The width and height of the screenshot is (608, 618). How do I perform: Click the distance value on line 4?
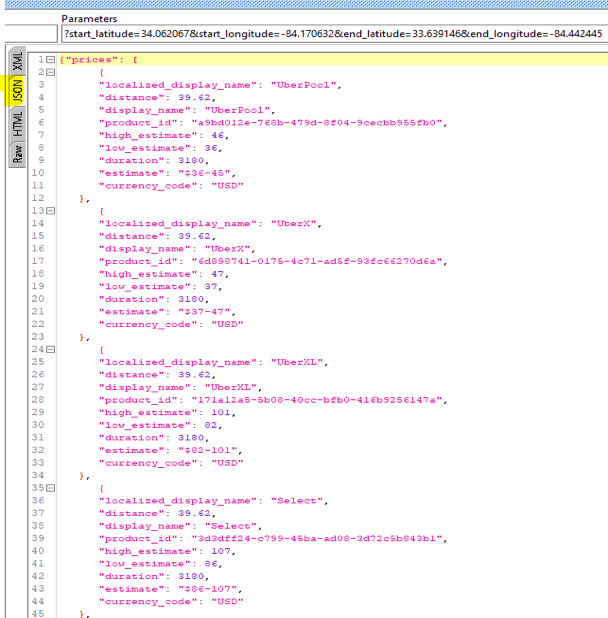pyautogui.click(x=194, y=98)
